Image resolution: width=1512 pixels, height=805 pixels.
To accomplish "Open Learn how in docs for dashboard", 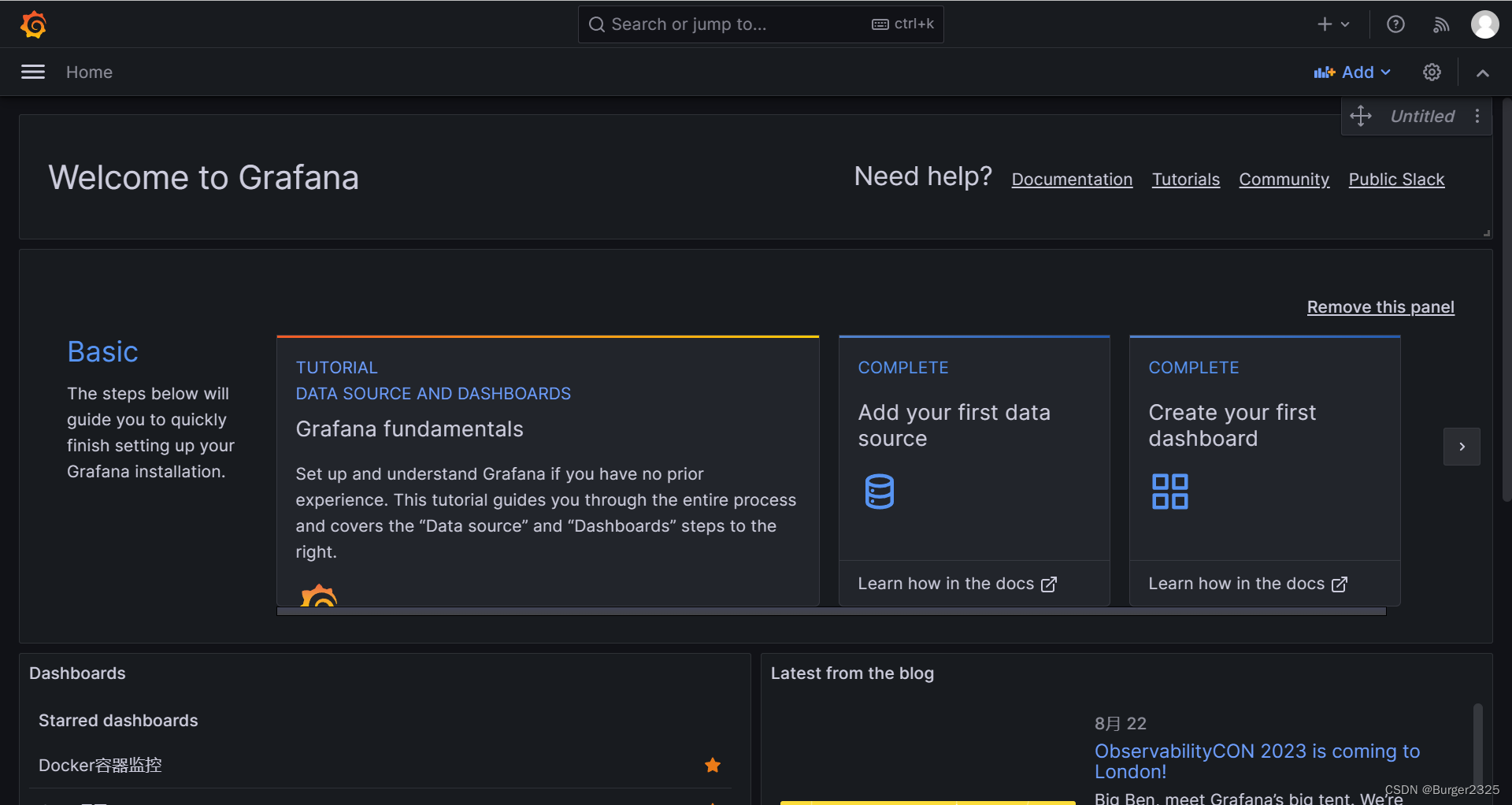I will tap(1247, 584).
